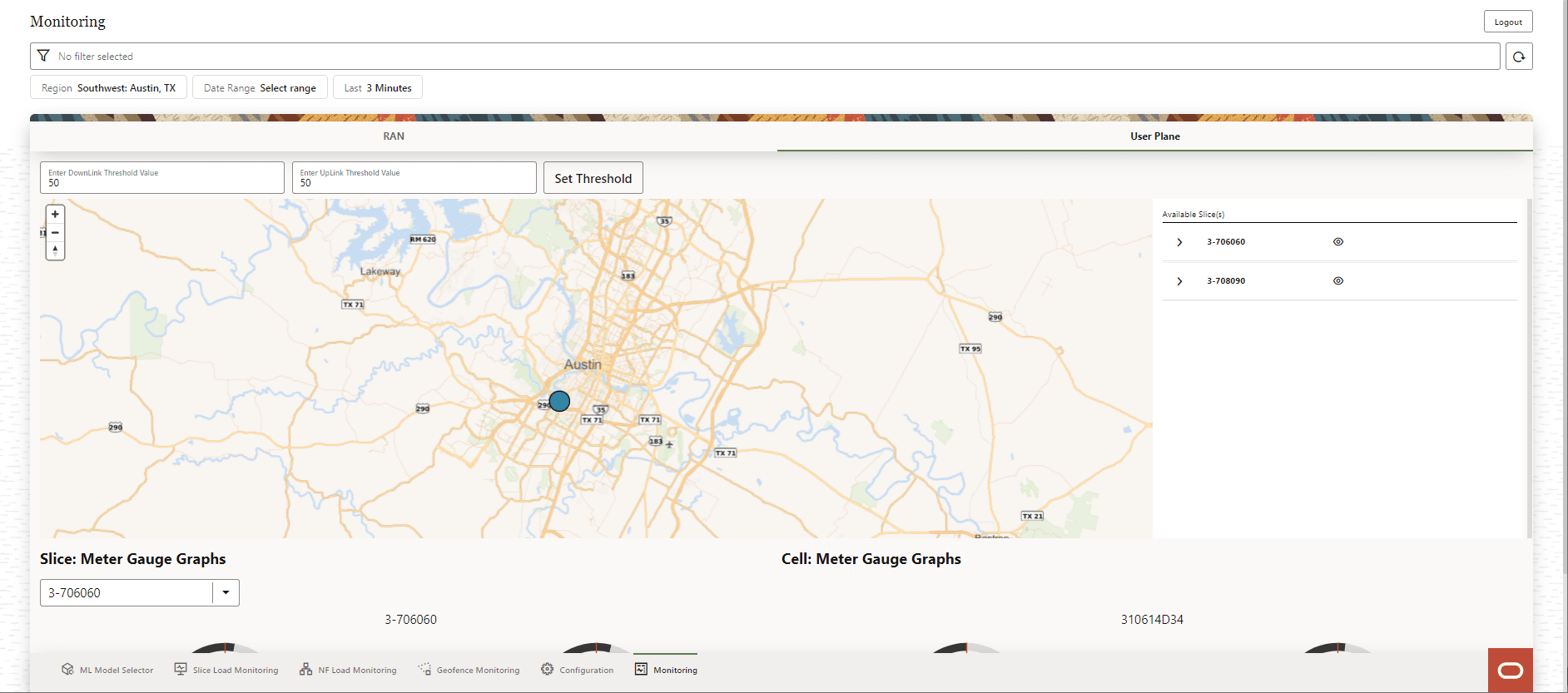The height and width of the screenshot is (693, 1568).
Task: Reset map bearing to north
Action: (55, 250)
